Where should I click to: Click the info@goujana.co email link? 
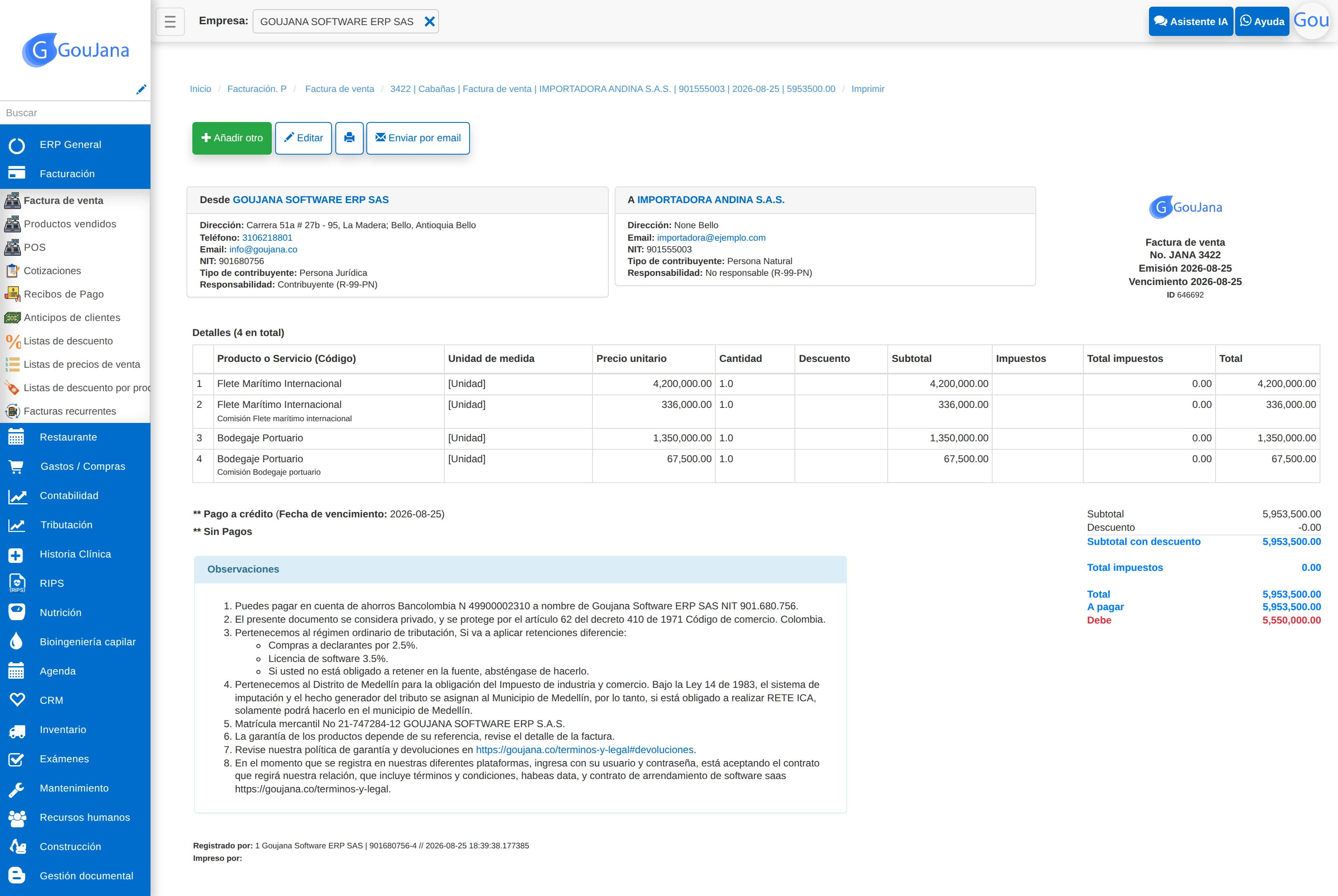tap(263, 250)
